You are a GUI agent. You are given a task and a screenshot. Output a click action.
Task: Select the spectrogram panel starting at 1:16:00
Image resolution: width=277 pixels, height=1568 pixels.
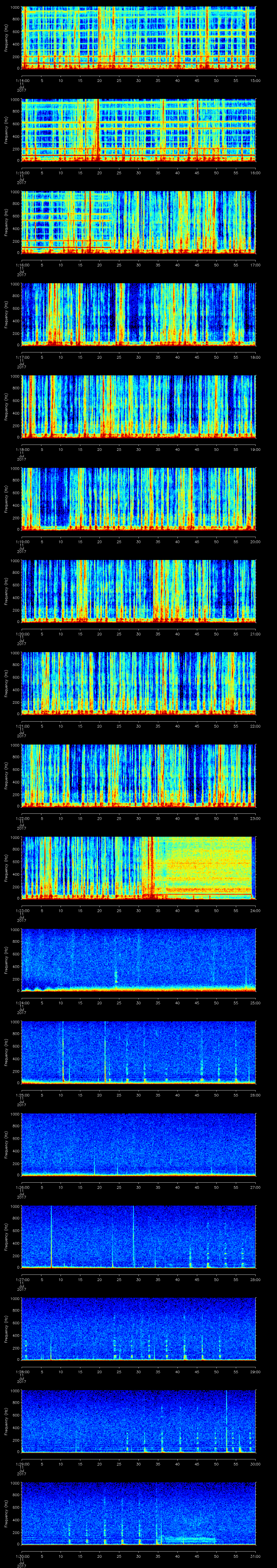pos(139,222)
